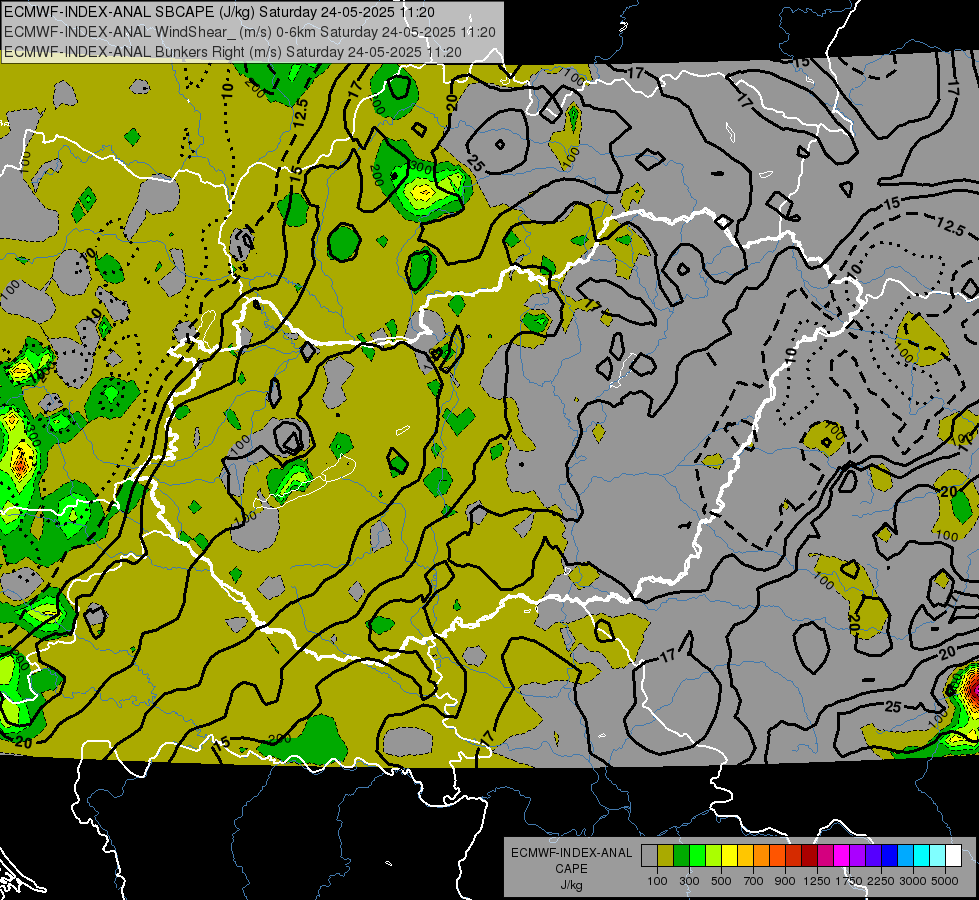Select the bright magenta legend swatch
Viewport: 979px width, 900px height.
[842, 855]
